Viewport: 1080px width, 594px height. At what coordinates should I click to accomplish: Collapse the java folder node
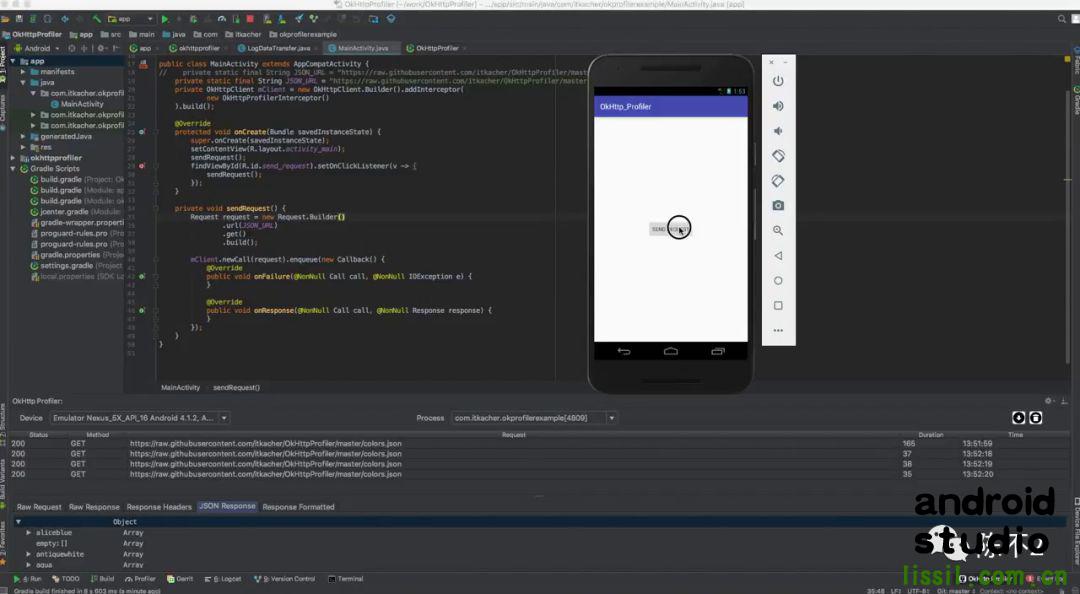coord(23,83)
